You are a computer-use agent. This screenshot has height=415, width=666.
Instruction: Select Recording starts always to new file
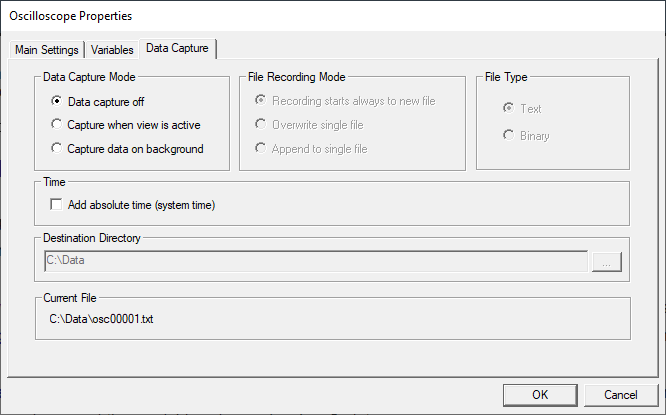(263, 101)
